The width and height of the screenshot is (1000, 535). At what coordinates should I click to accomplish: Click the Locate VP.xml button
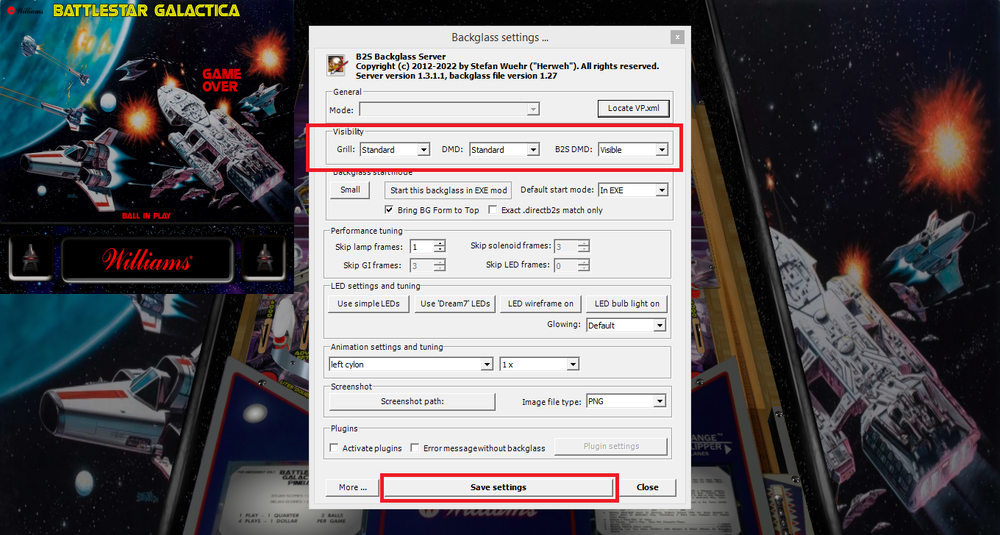[x=634, y=108]
